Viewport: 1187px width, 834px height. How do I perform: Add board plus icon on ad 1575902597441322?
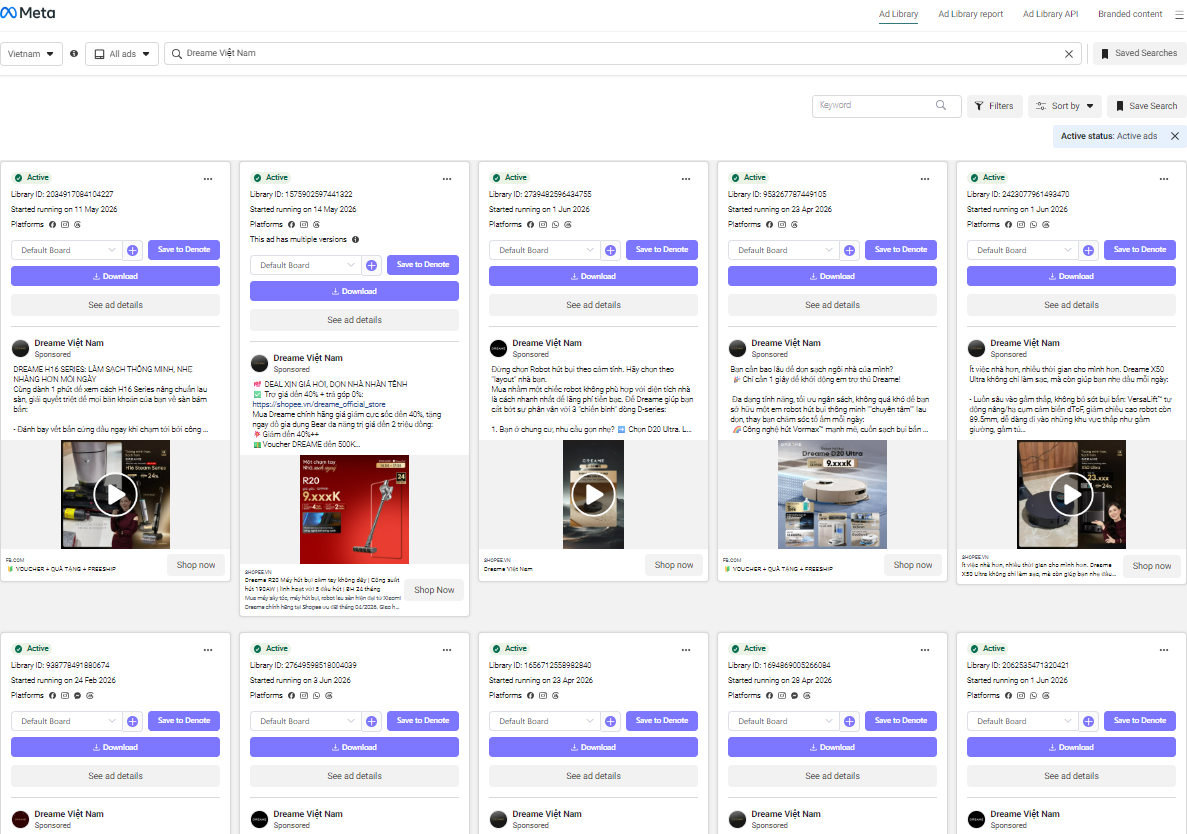pyautogui.click(x=372, y=266)
